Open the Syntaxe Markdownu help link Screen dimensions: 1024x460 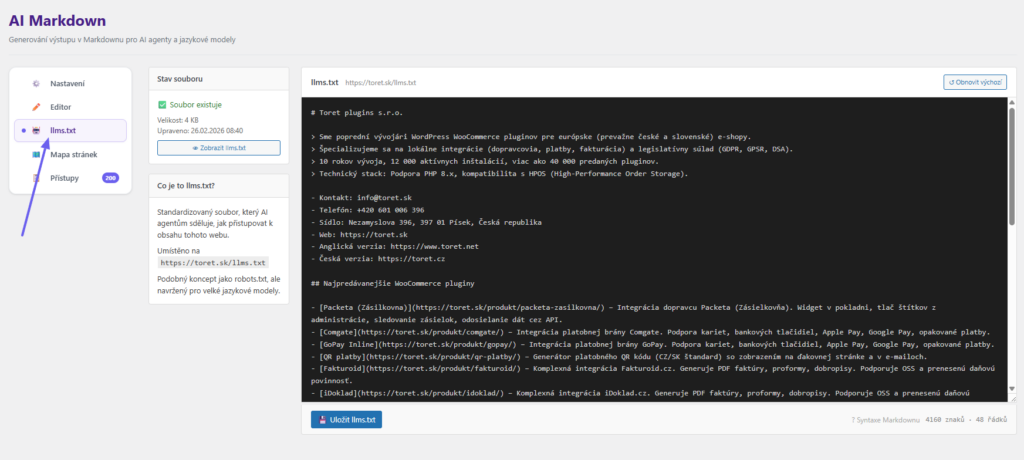pyautogui.click(x=885, y=419)
